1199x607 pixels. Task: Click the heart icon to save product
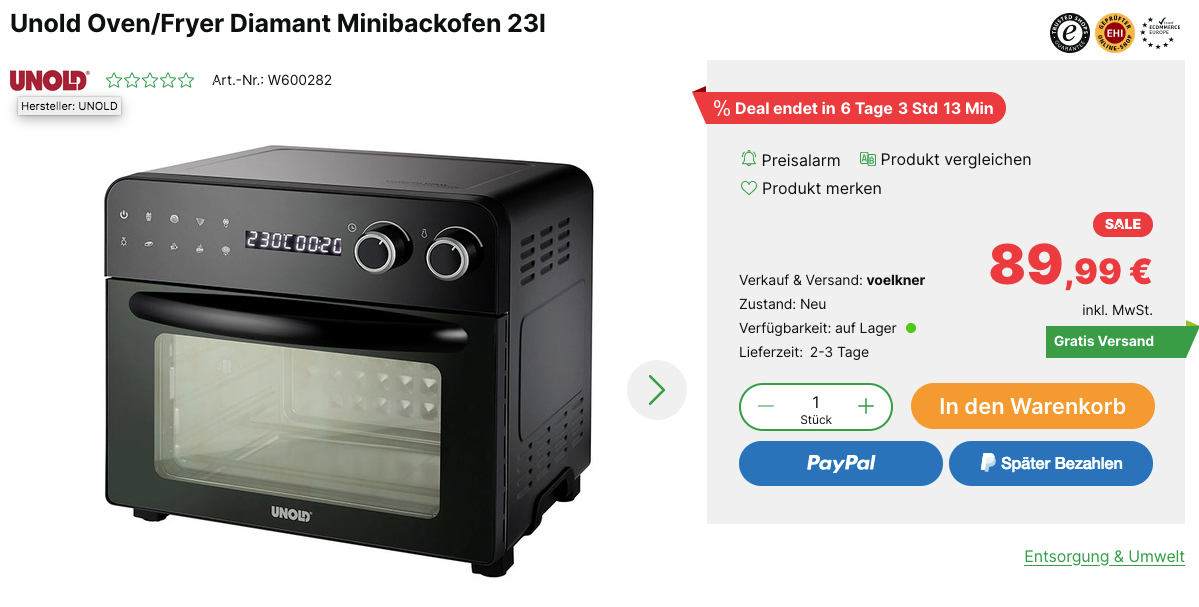[749, 188]
